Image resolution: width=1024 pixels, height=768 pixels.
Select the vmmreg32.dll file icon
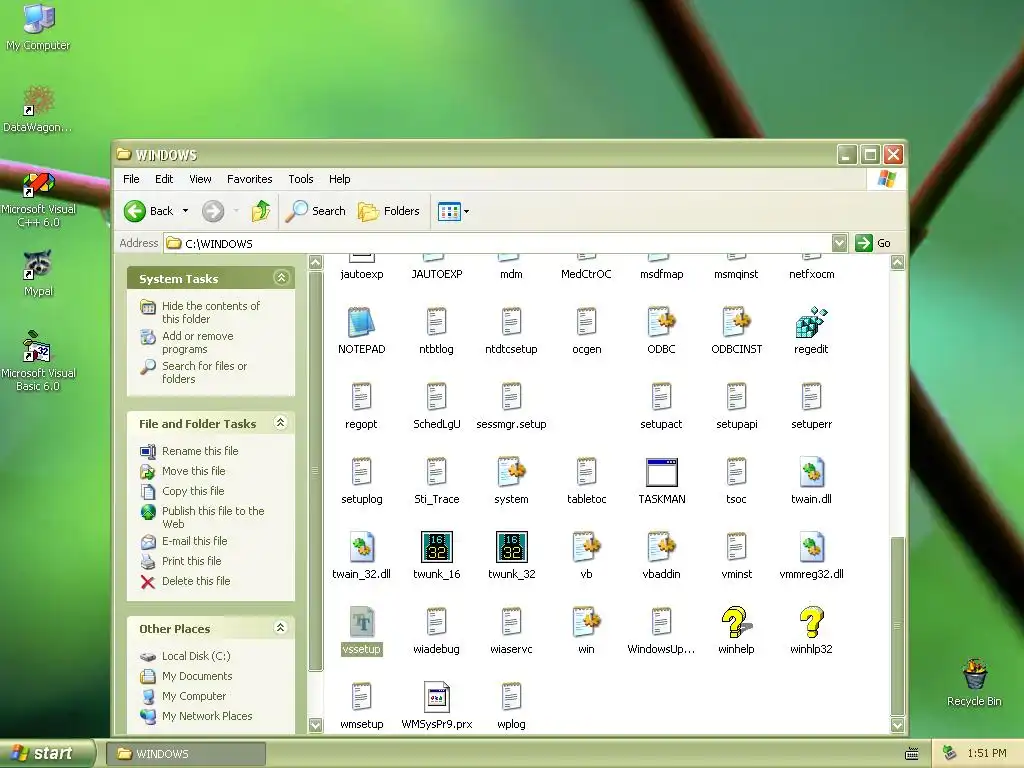pyautogui.click(x=811, y=547)
